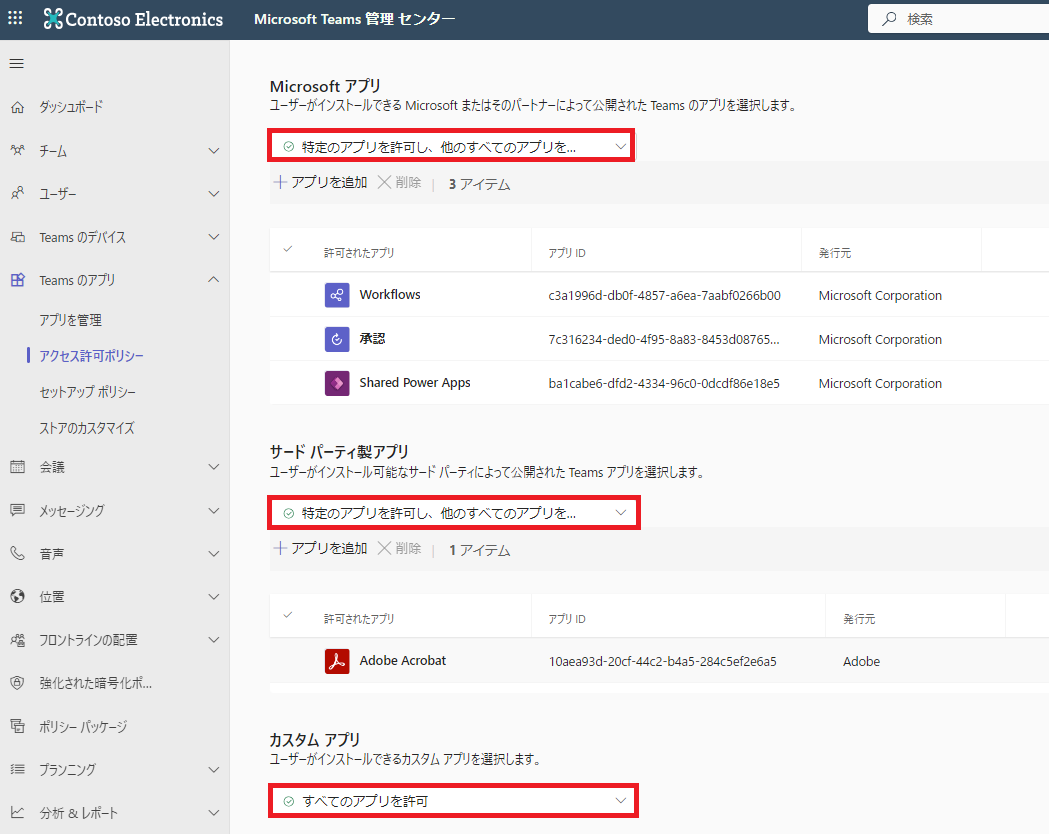This screenshot has width=1049, height=834.
Task: Click the 分析 & レポート chart icon
Action: point(17,813)
